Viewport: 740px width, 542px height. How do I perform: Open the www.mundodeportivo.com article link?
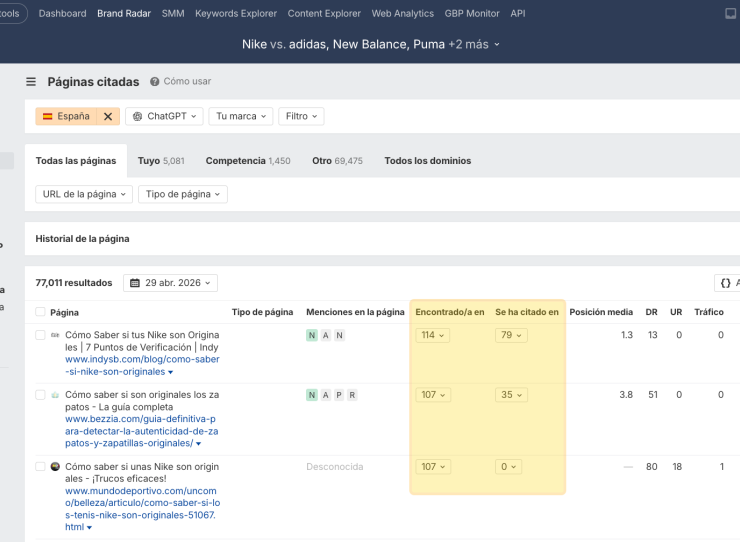pyautogui.click(x=143, y=509)
